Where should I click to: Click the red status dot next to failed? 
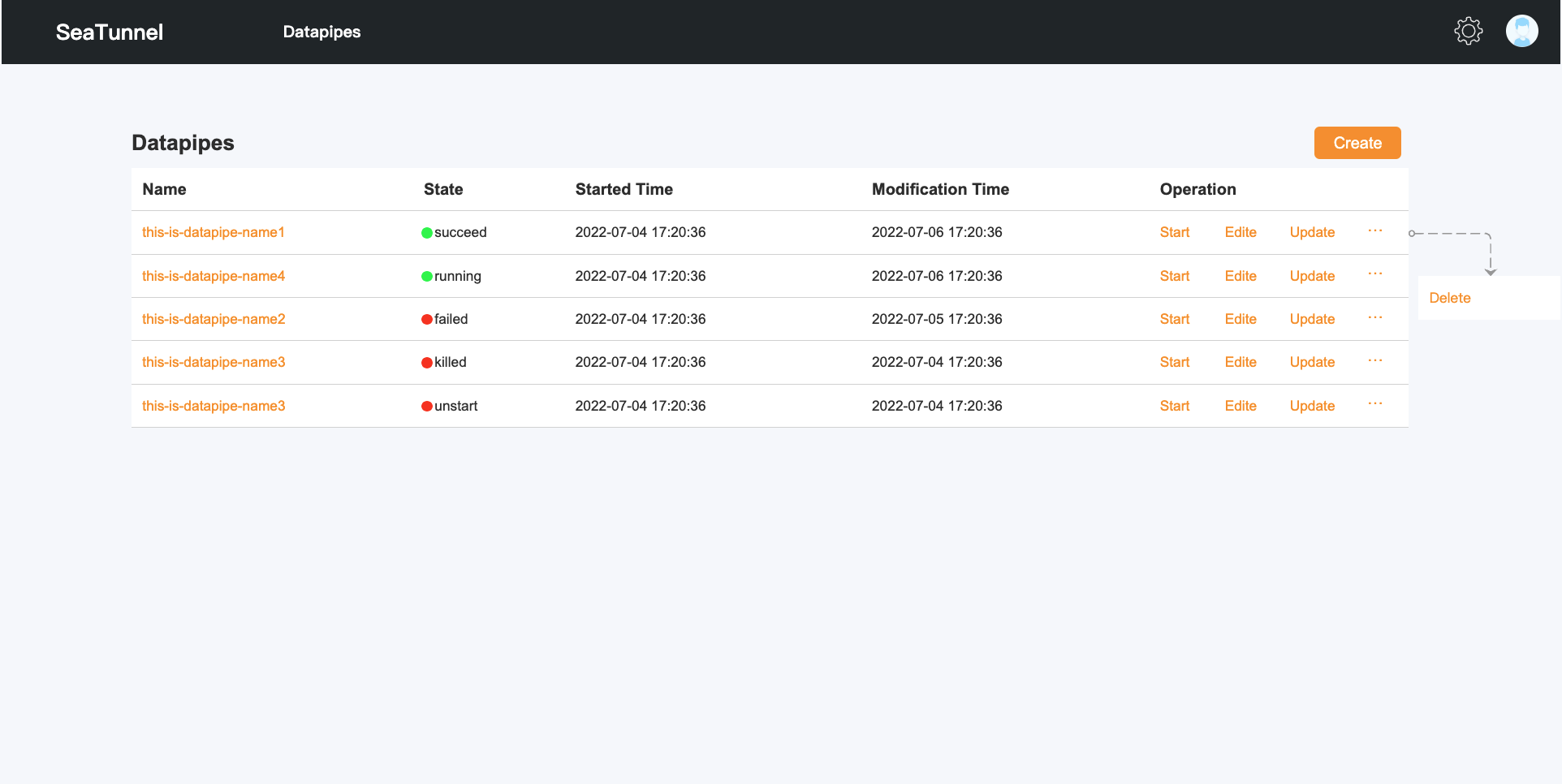[426, 319]
